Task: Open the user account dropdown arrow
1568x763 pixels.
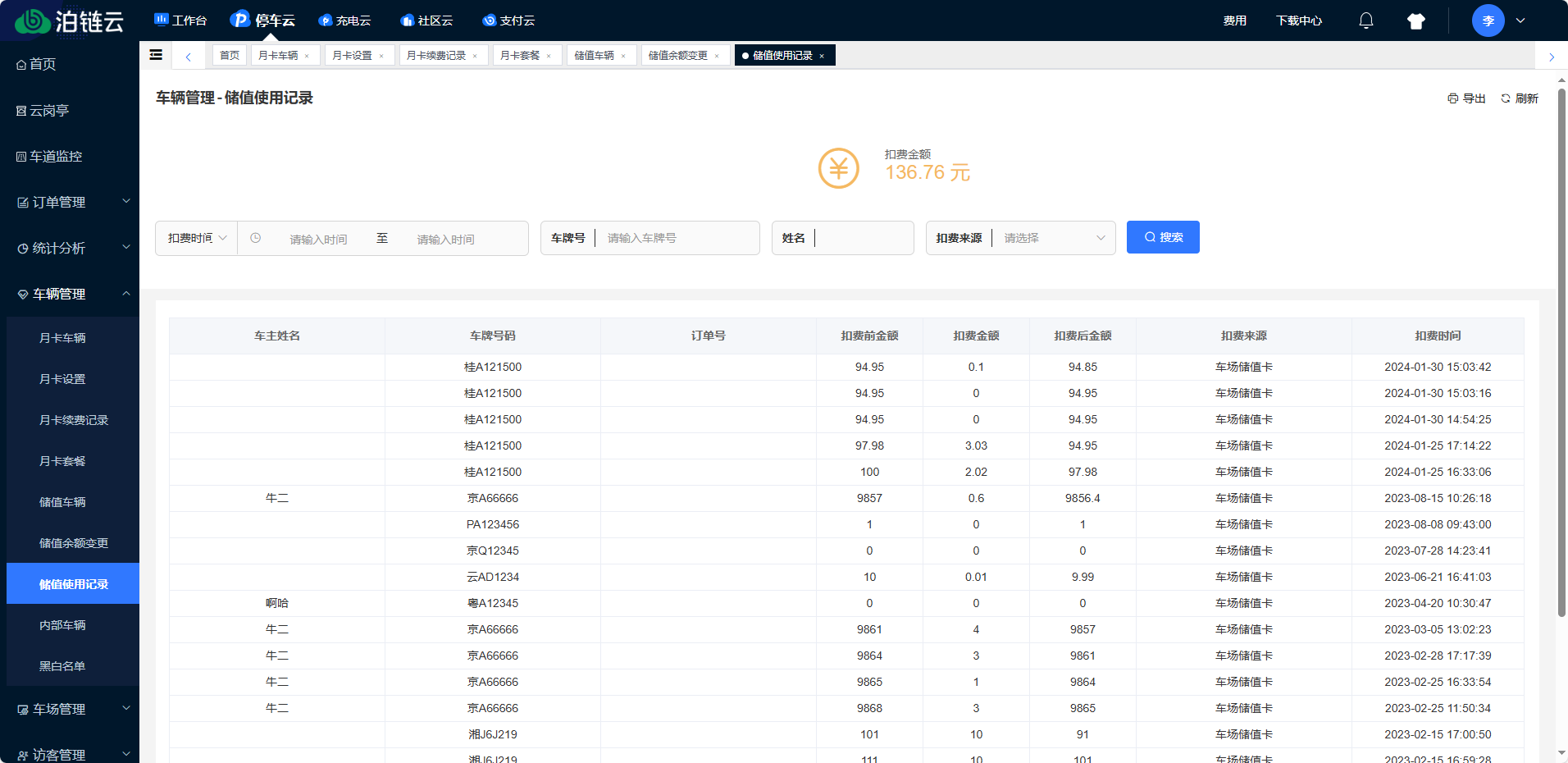Action: coord(1520,21)
